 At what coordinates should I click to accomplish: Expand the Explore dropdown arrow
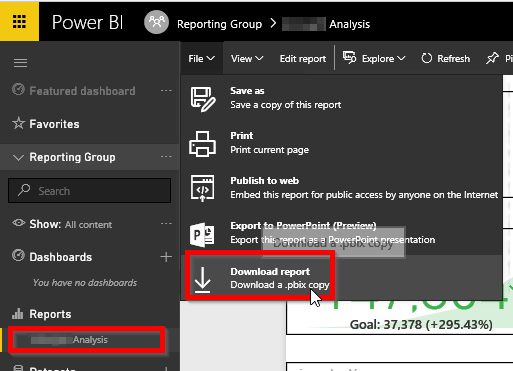pyautogui.click(x=401, y=58)
